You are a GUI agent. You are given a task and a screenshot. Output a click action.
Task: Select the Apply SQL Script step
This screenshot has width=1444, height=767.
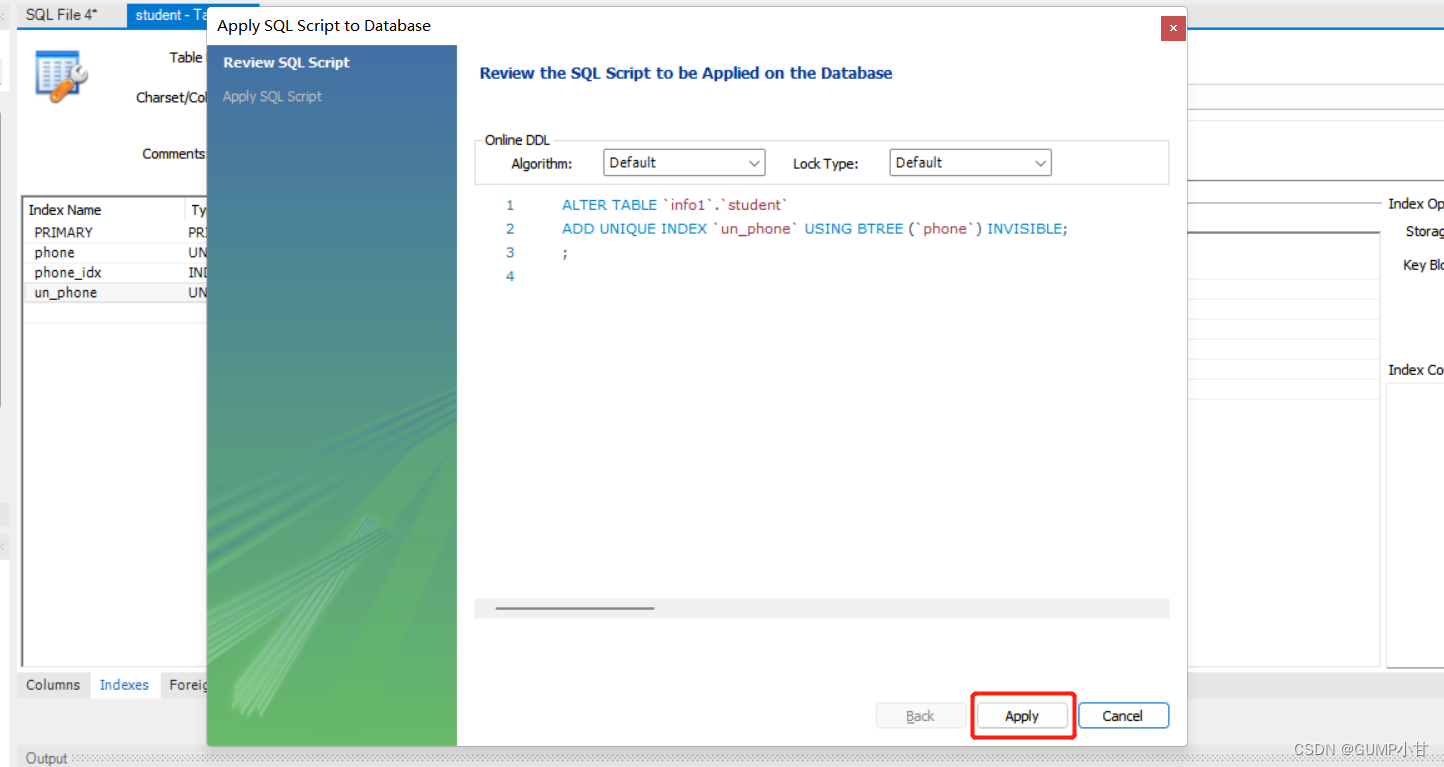(x=272, y=96)
